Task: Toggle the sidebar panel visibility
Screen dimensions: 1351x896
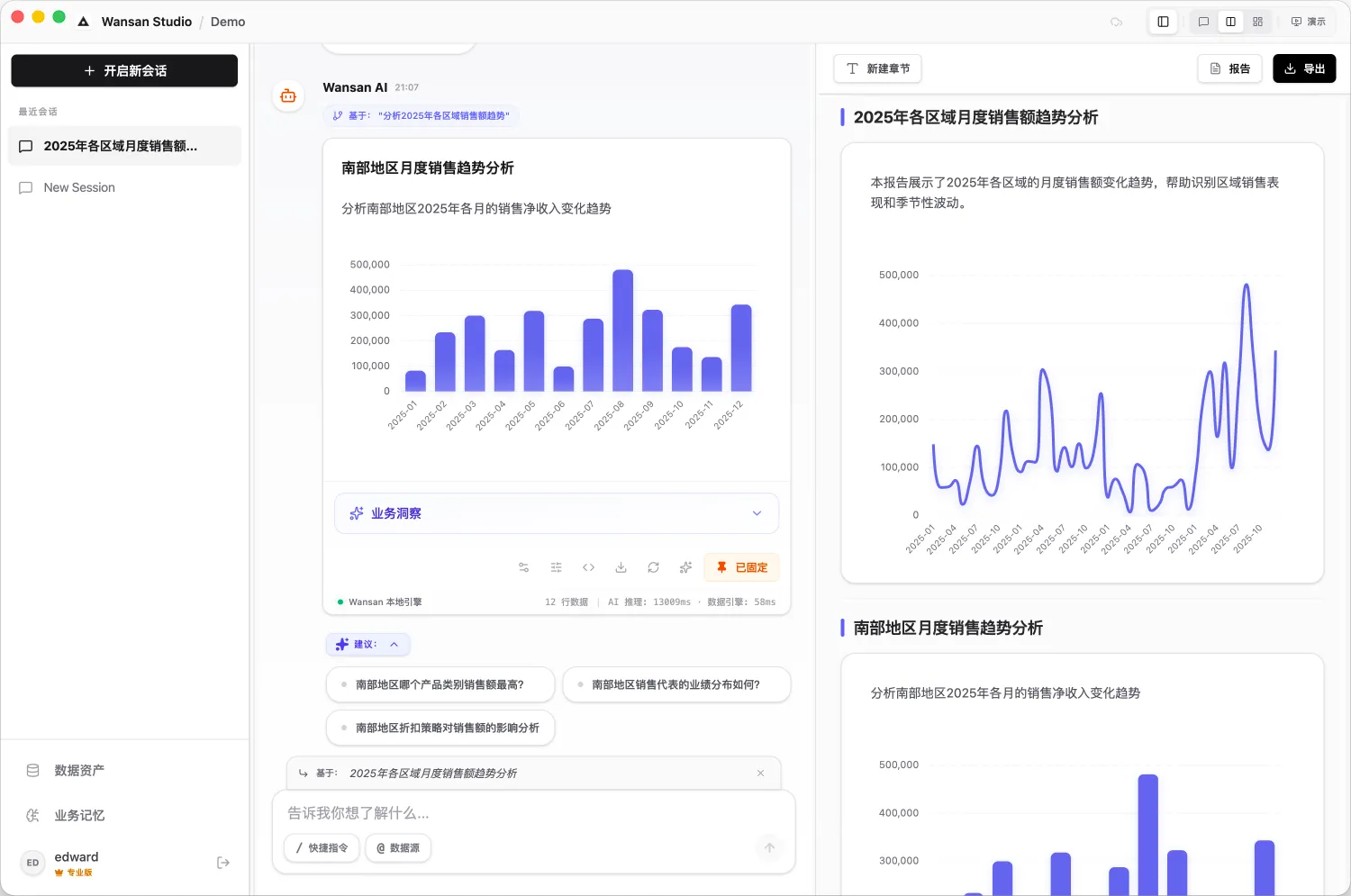Action: click(x=1163, y=22)
